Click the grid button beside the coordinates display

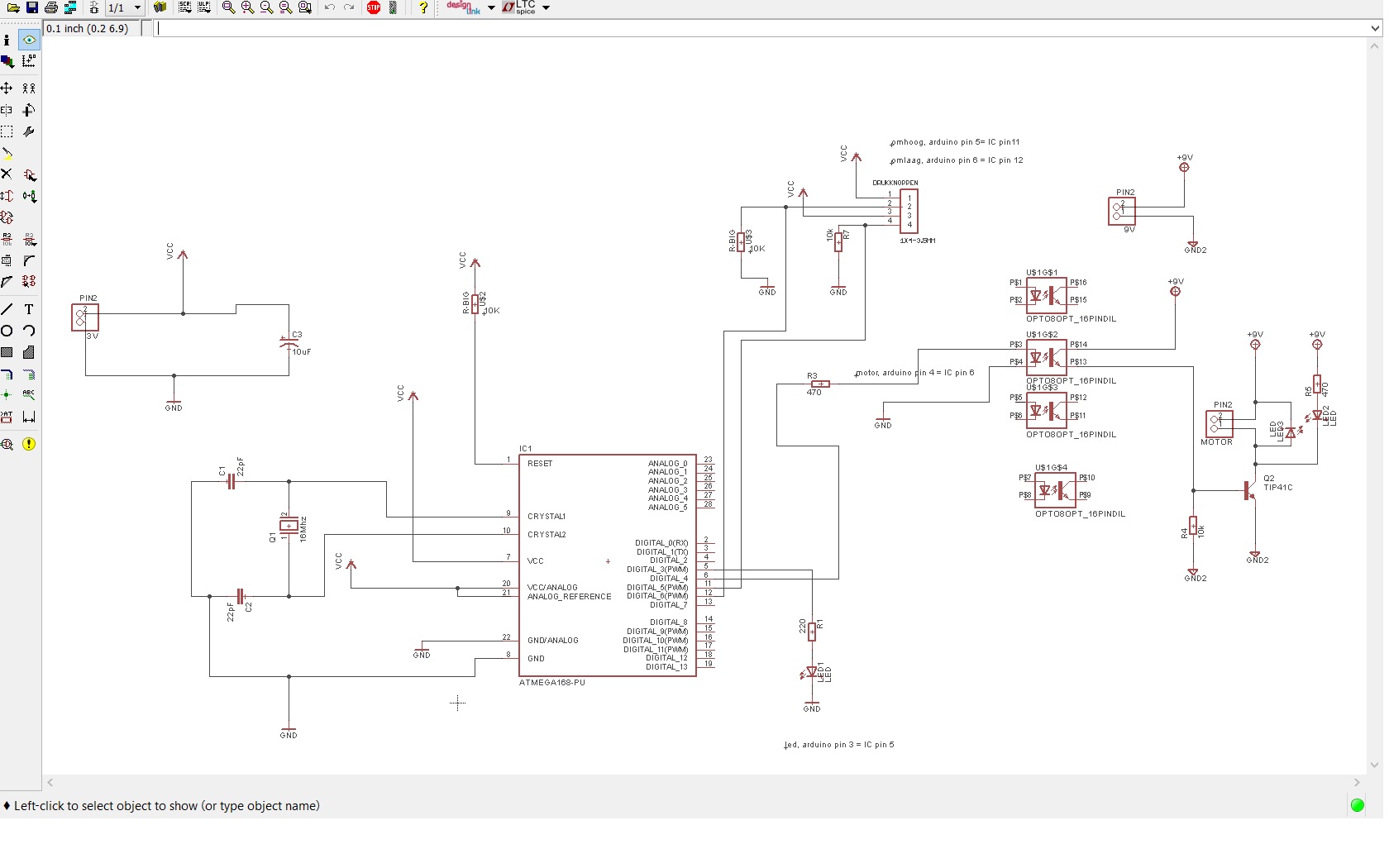click(x=146, y=28)
